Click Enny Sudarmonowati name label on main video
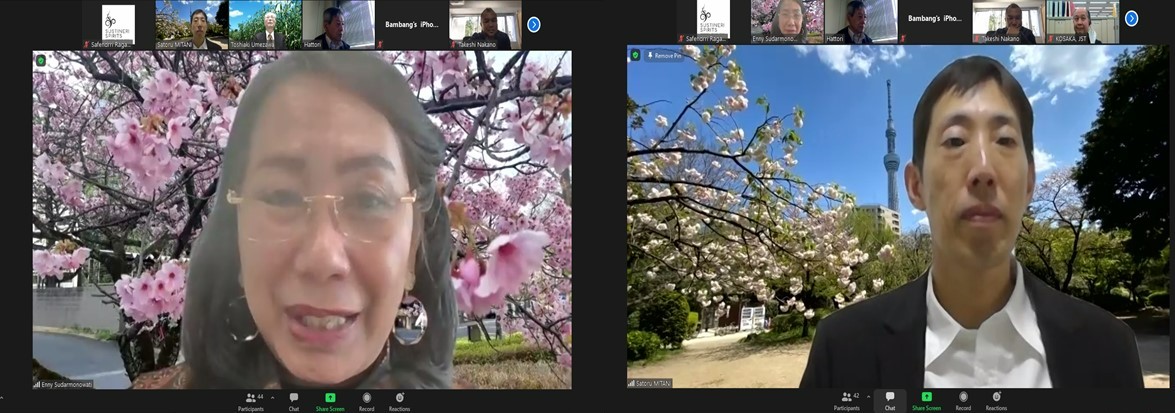The image size is (1175, 413). pos(61,384)
